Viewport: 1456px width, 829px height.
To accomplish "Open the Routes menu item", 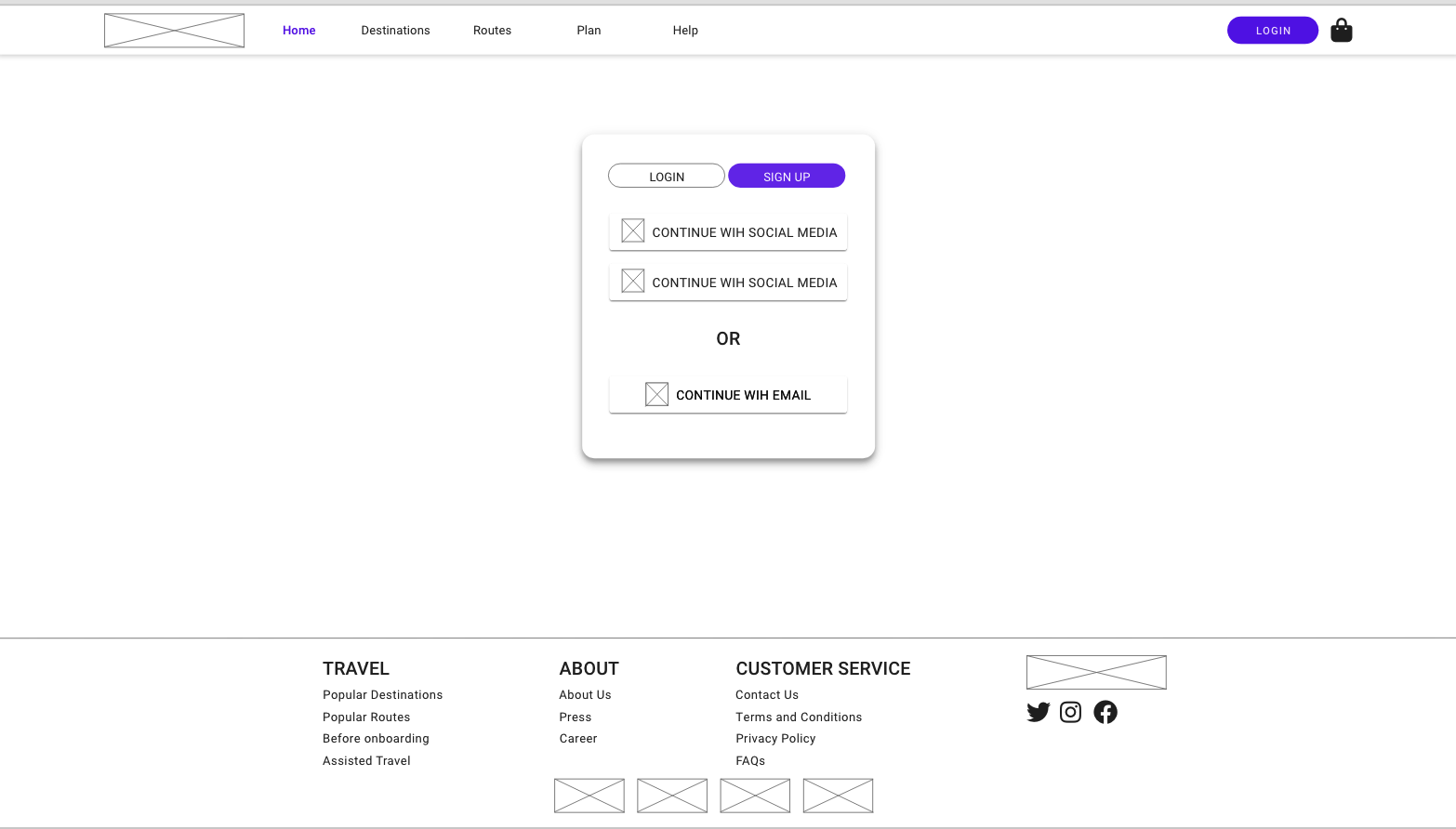I will point(492,30).
